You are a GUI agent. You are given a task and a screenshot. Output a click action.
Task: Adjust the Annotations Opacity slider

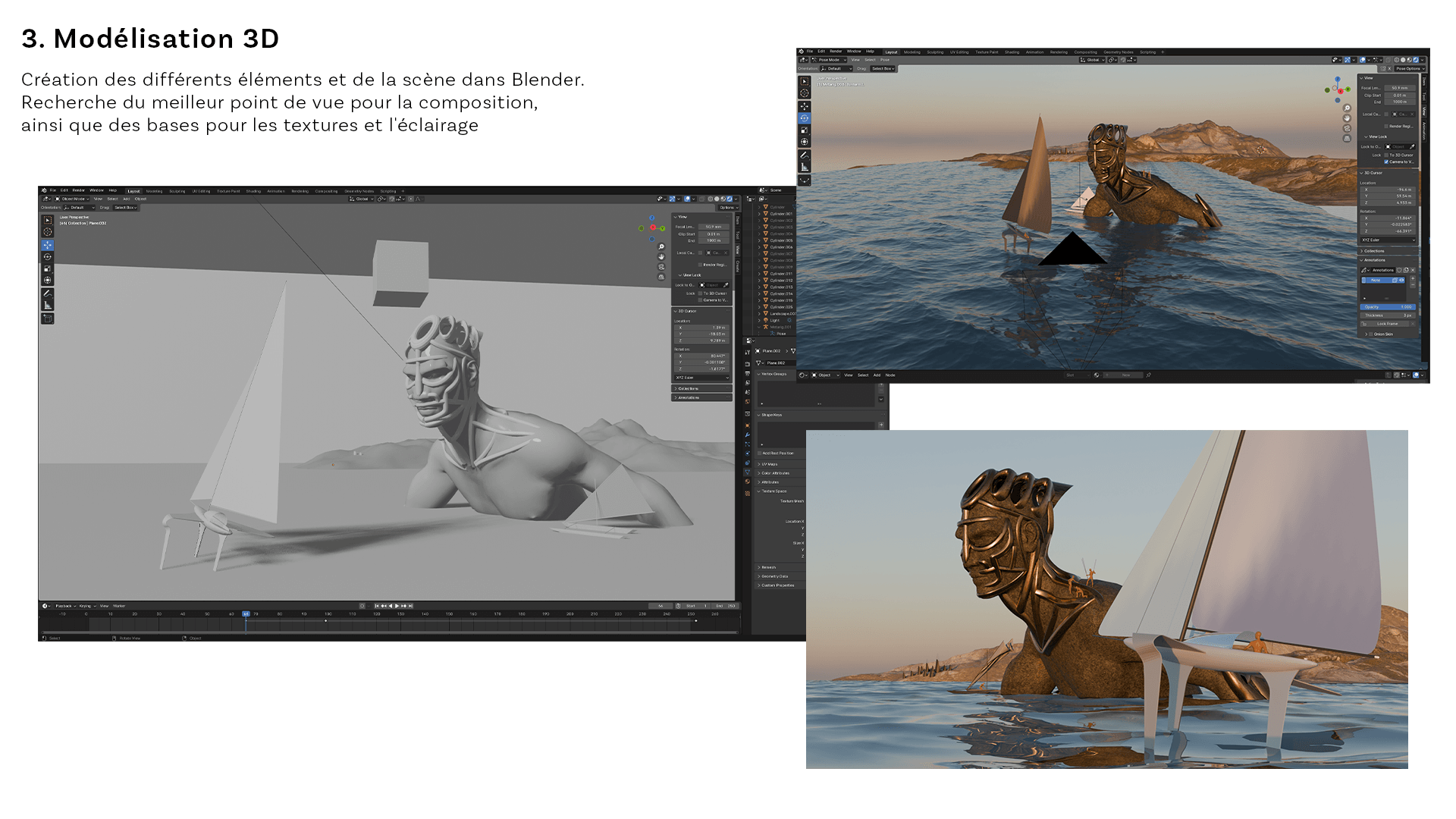(x=1388, y=307)
